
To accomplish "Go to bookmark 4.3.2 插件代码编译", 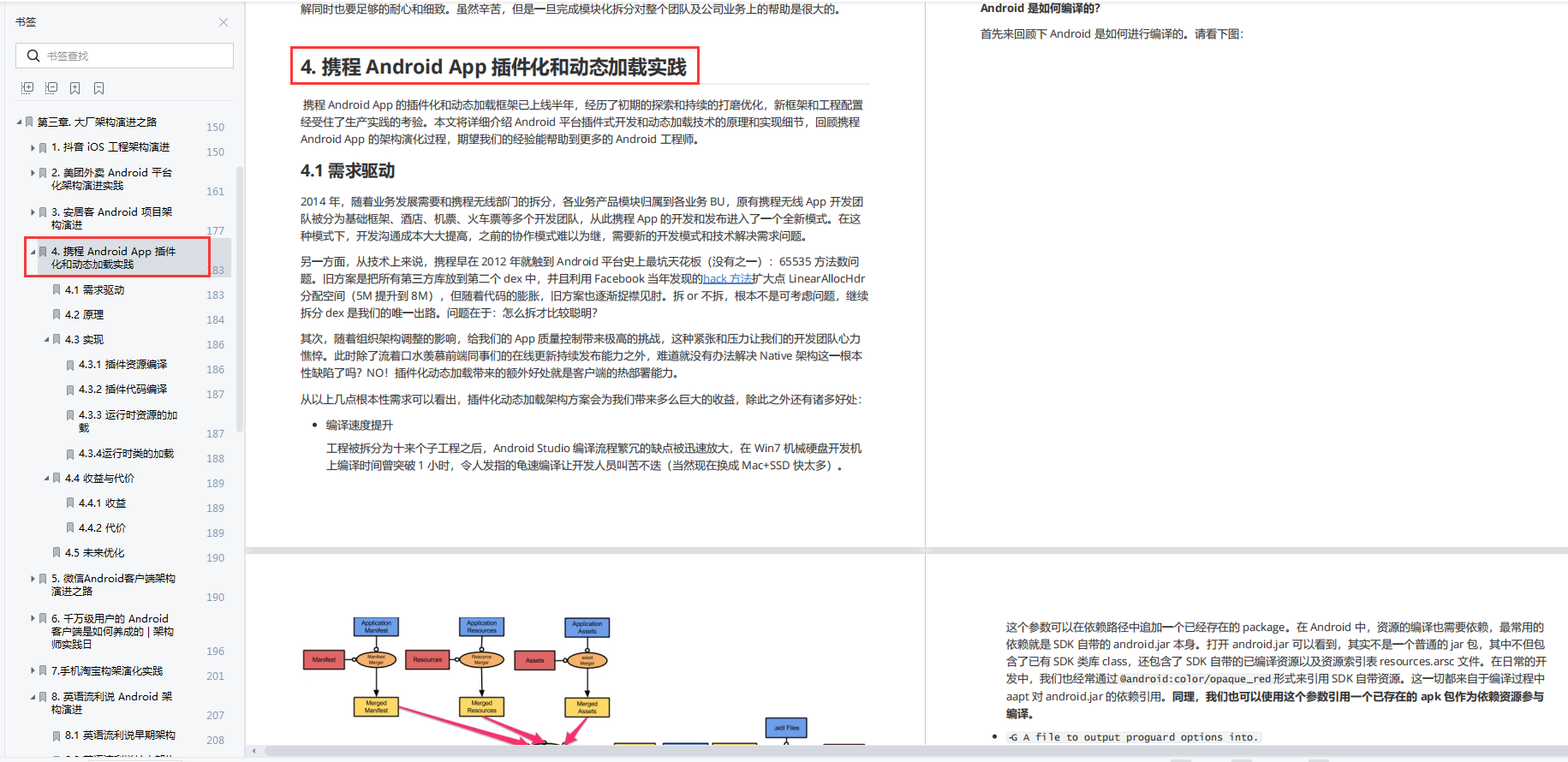I will 122,390.
